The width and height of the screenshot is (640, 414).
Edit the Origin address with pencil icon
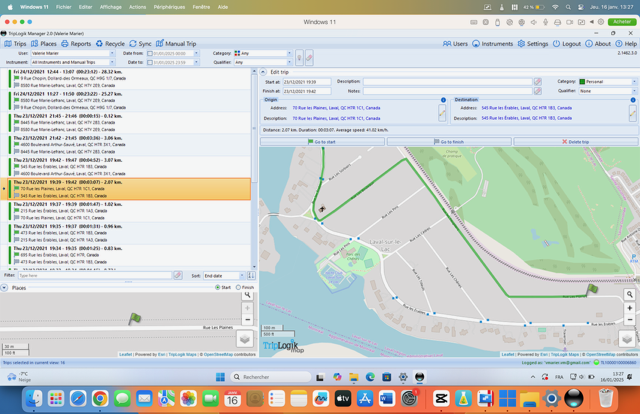(x=442, y=113)
